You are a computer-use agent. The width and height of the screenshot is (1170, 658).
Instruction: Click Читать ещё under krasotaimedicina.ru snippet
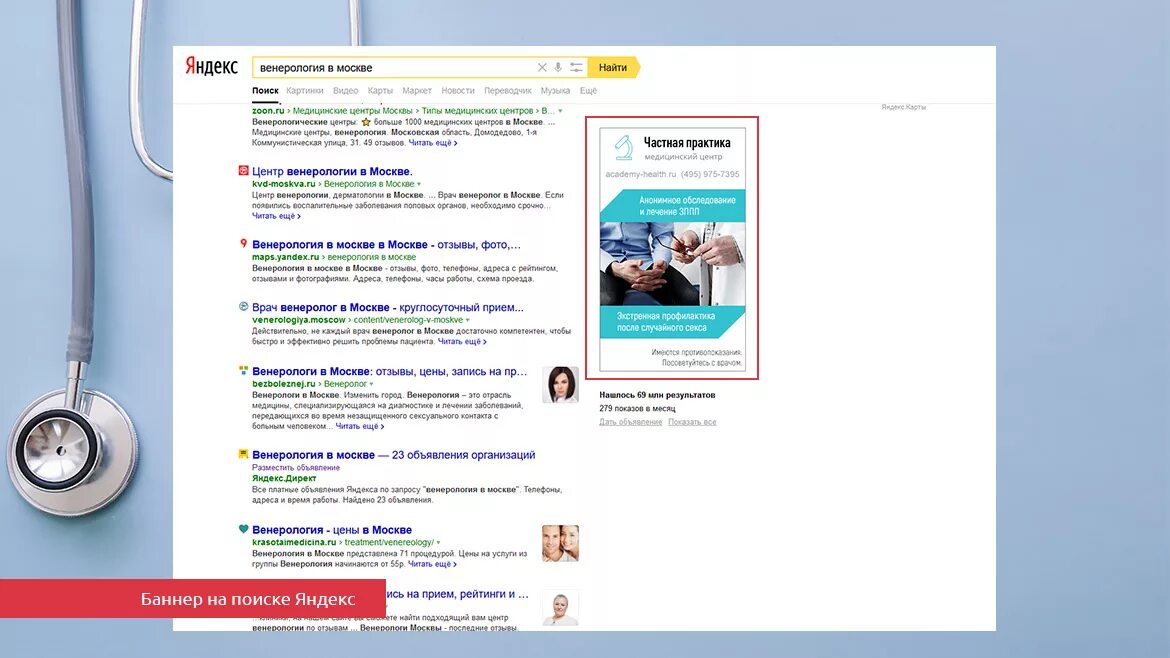(432, 564)
